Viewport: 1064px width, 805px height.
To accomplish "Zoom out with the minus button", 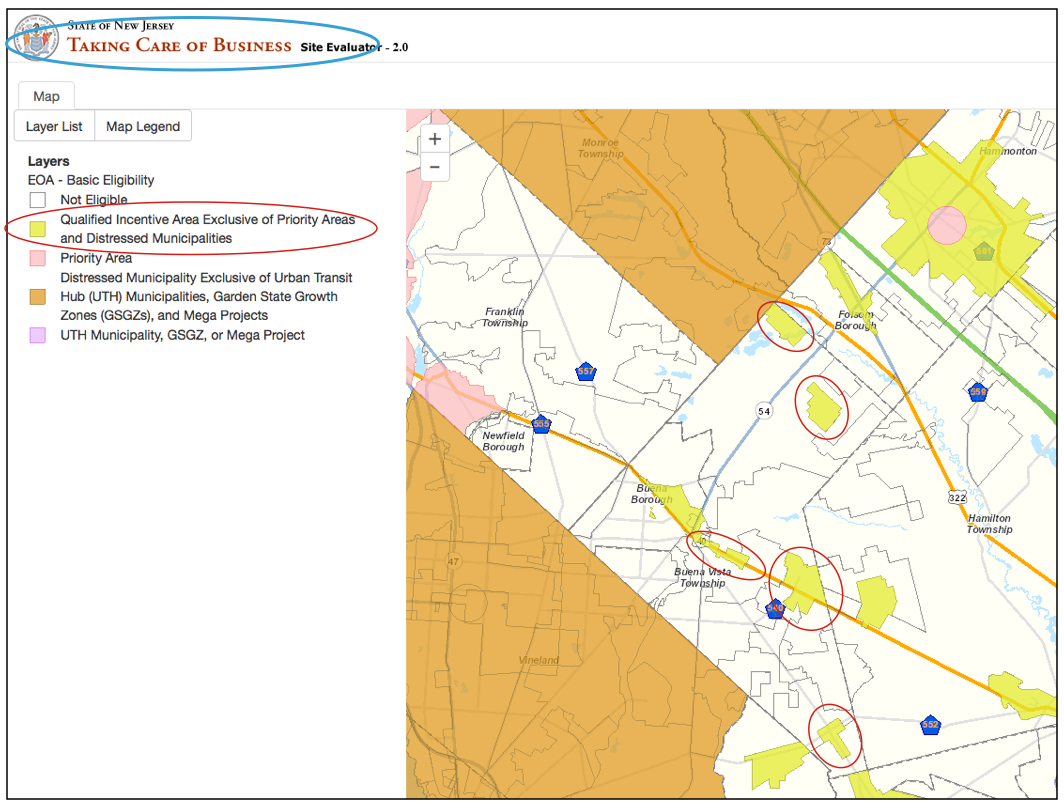I will coord(435,167).
